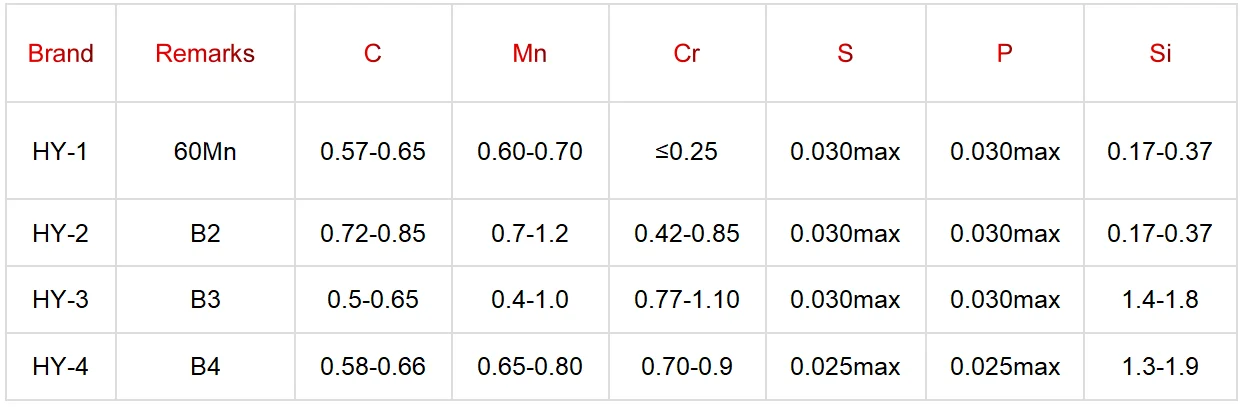Screen dimensions: 1240x407
Task: Click the Si column header
Action: click(1160, 53)
